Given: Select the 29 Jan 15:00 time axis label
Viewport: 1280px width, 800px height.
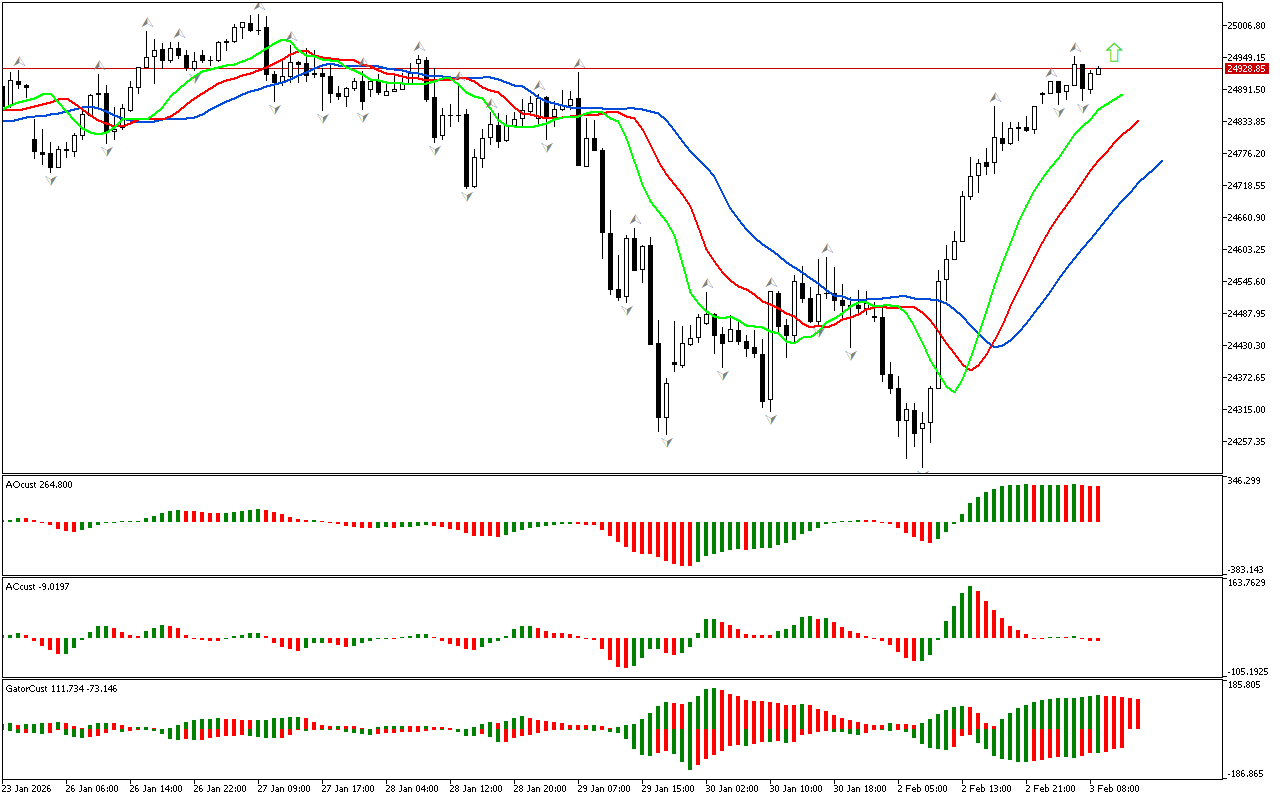Looking at the screenshot, I should click(666, 788).
